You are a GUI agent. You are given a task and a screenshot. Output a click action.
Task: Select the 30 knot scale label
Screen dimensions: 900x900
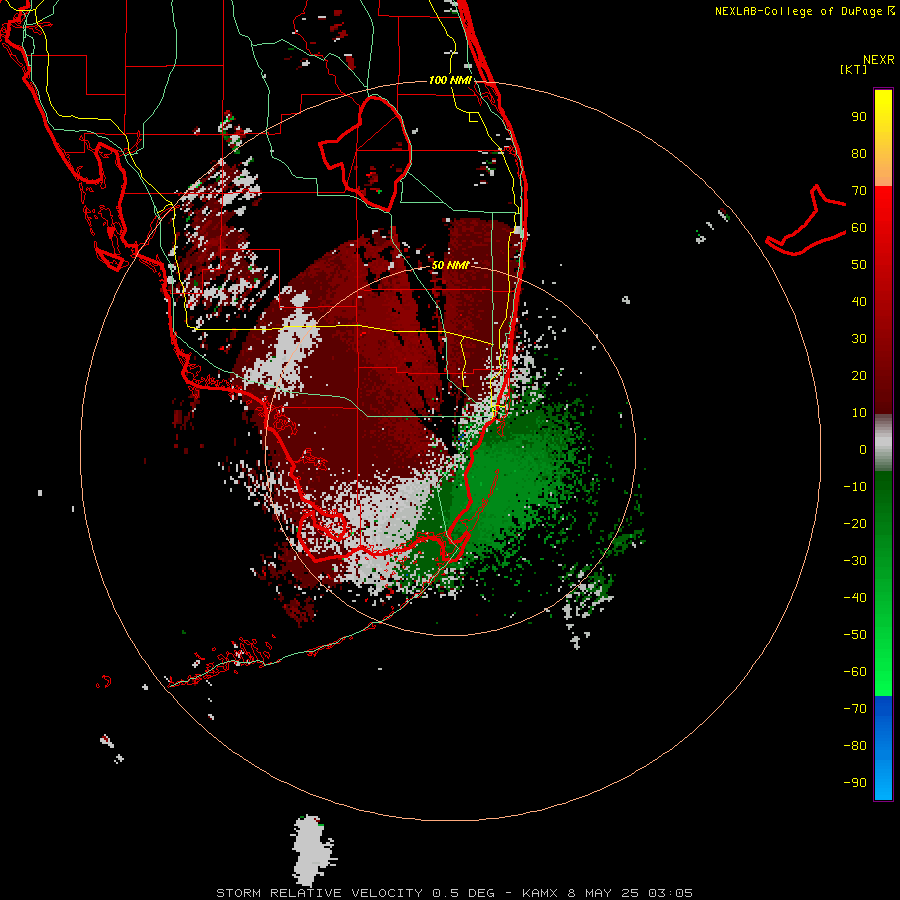click(859, 339)
